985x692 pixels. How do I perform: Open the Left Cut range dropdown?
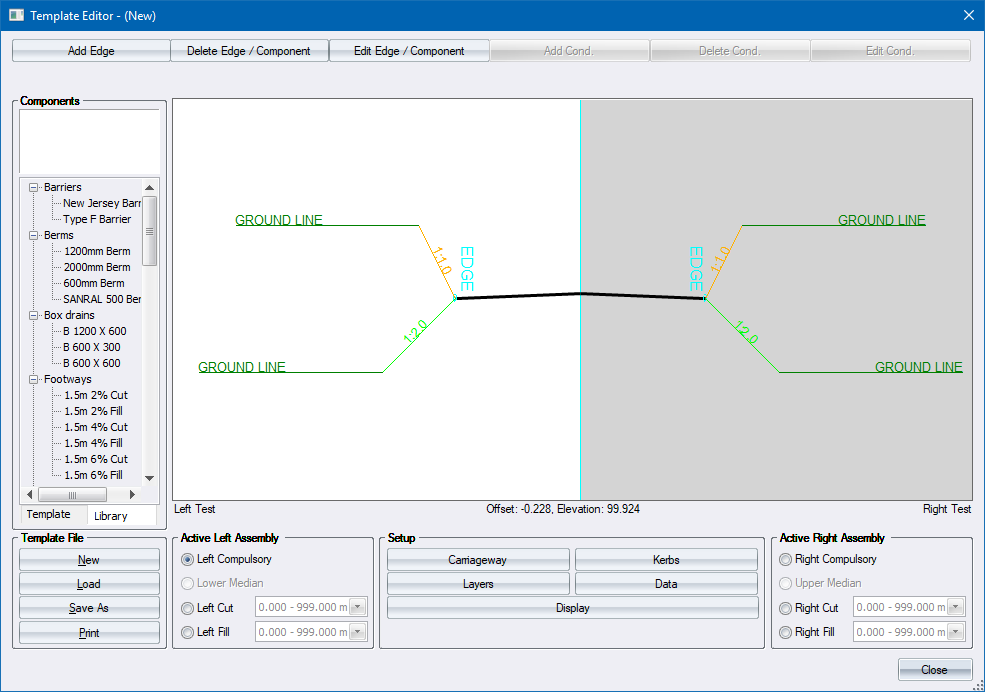click(359, 608)
